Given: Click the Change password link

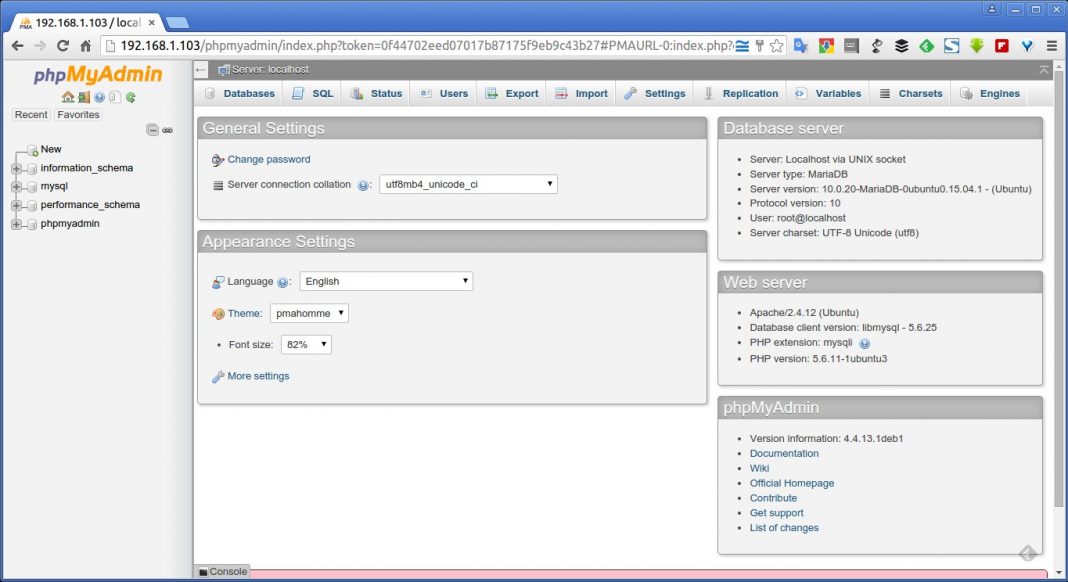Looking at the screenshot, I should click(x=268, y=159).
